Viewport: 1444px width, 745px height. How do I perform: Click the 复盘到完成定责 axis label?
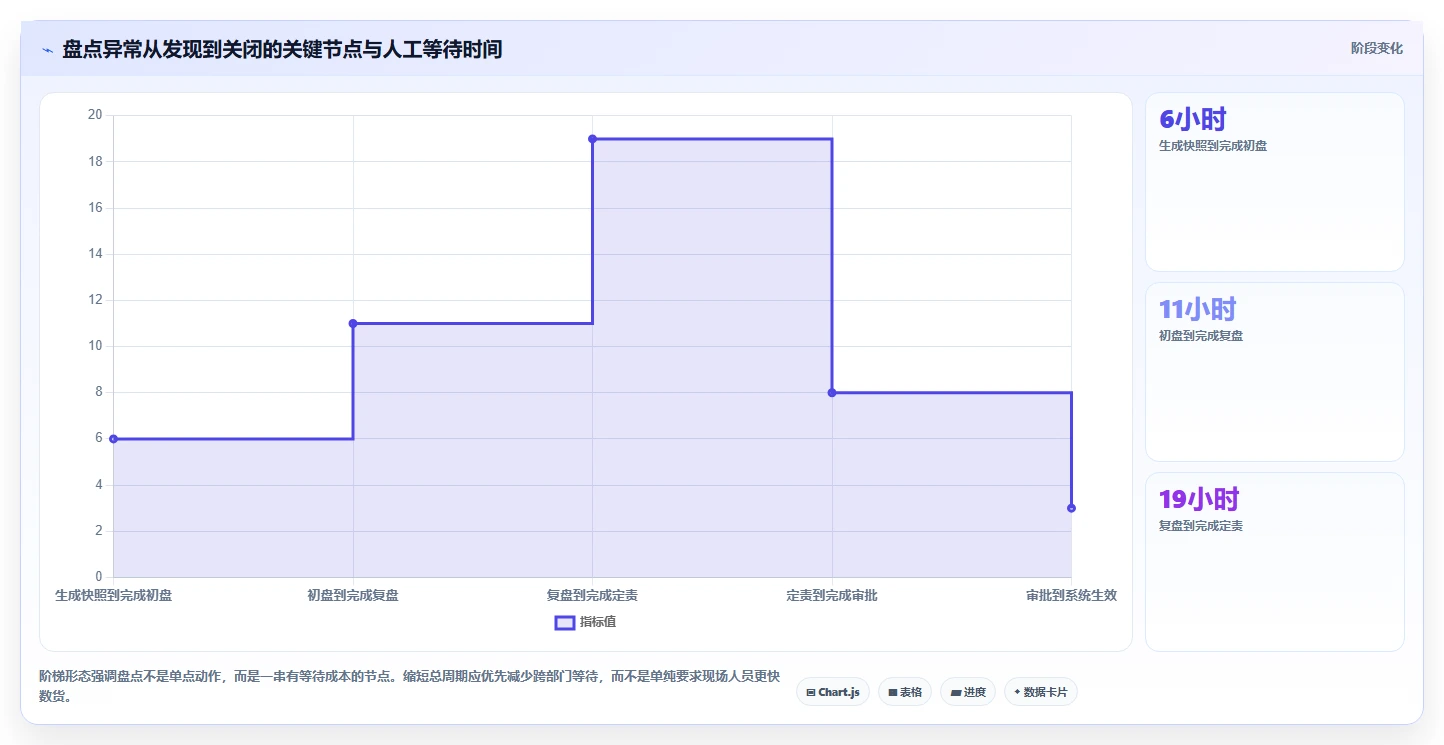[592, 595]
